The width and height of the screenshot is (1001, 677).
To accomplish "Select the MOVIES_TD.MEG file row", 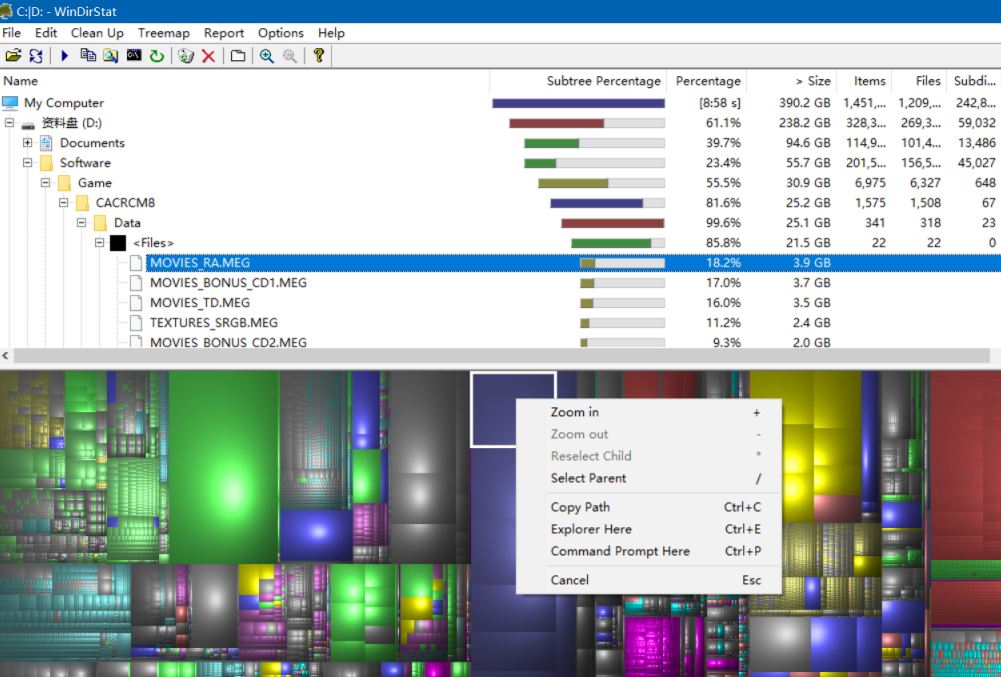I will (199, 303).
